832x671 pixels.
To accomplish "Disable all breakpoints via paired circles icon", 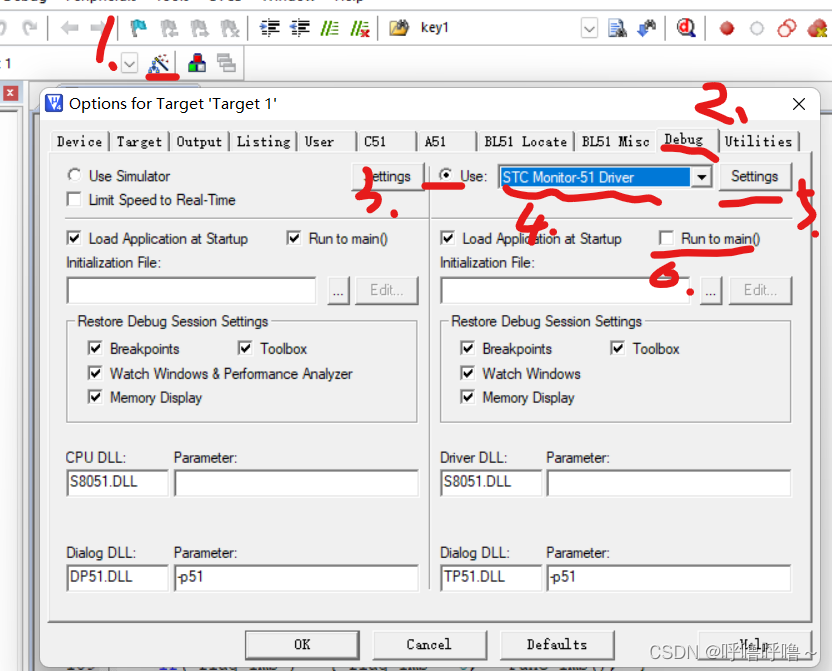I will (788, 27).
